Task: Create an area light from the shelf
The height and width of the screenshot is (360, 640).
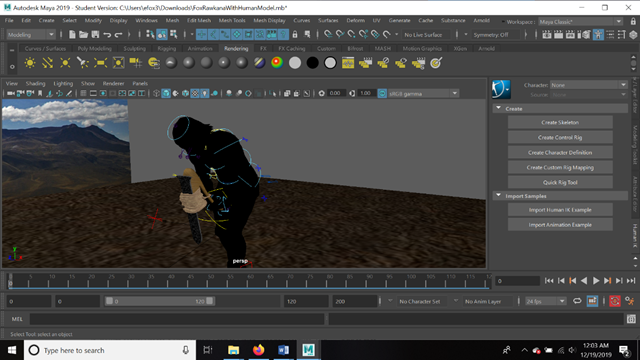Action: click(100, 63)
